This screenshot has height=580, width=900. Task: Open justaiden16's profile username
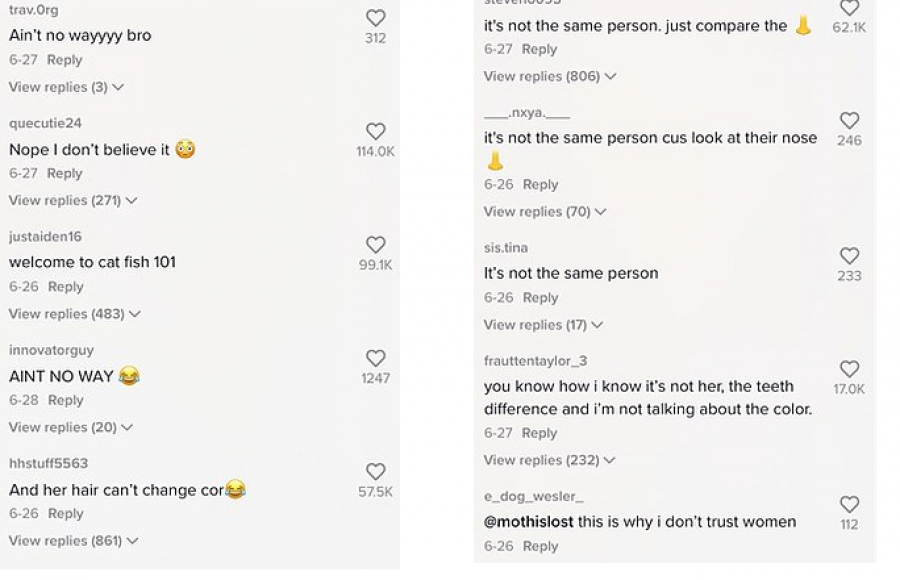point(45,237)
